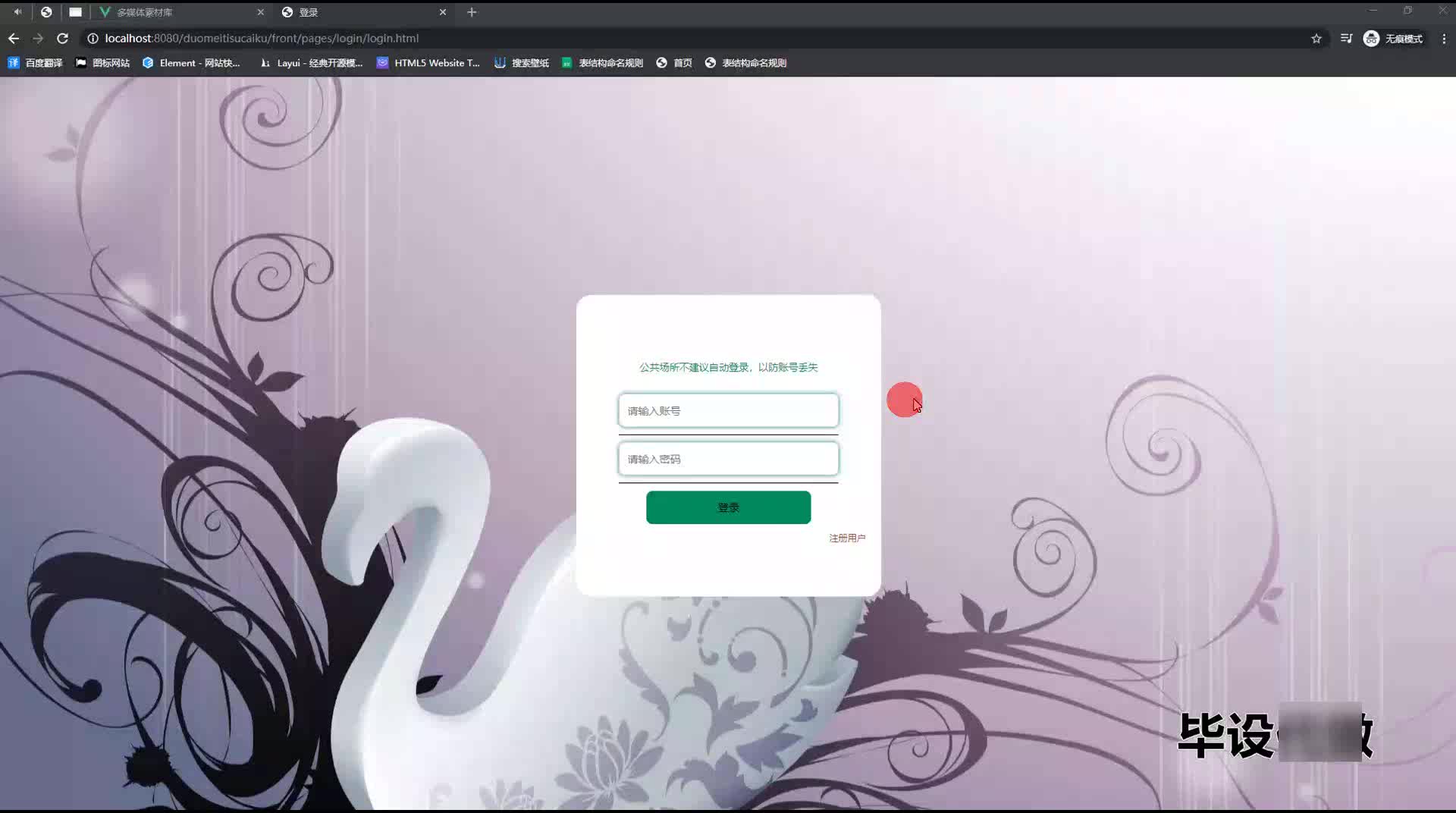This screenshot has width=1456, height=813.
Task: Switch to the pinned tab with speaker icon
Action: point(17,12)
